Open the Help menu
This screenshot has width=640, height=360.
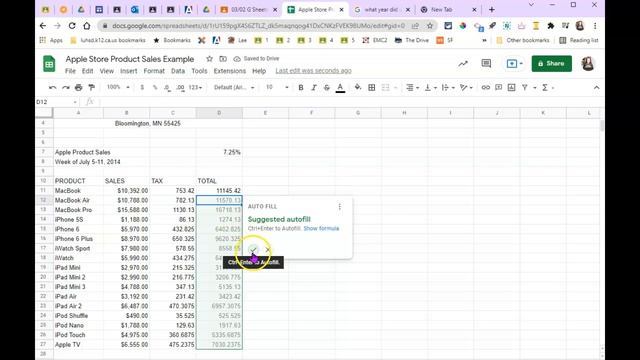259,71
